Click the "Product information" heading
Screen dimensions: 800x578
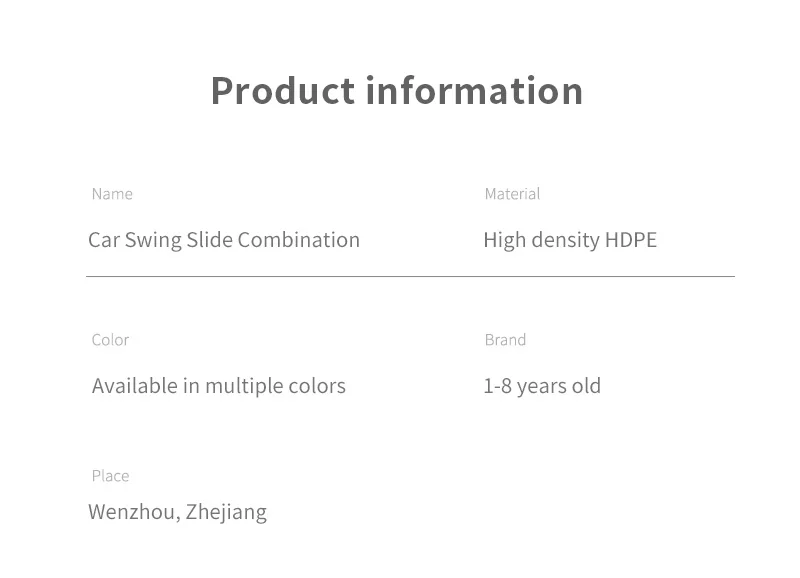point(397,90)
